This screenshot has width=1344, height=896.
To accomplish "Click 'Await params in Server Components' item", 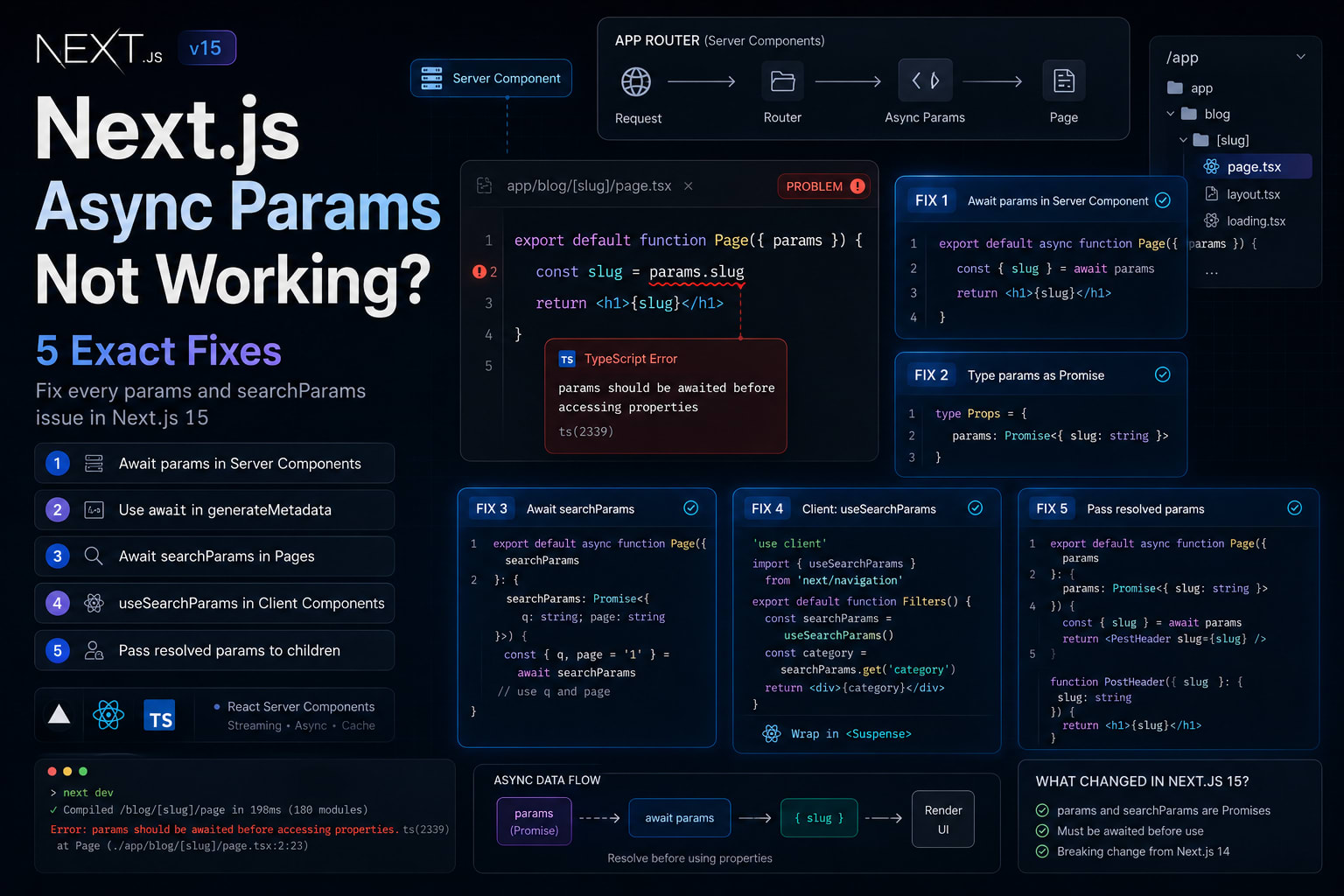I will [x=214, y=463].
